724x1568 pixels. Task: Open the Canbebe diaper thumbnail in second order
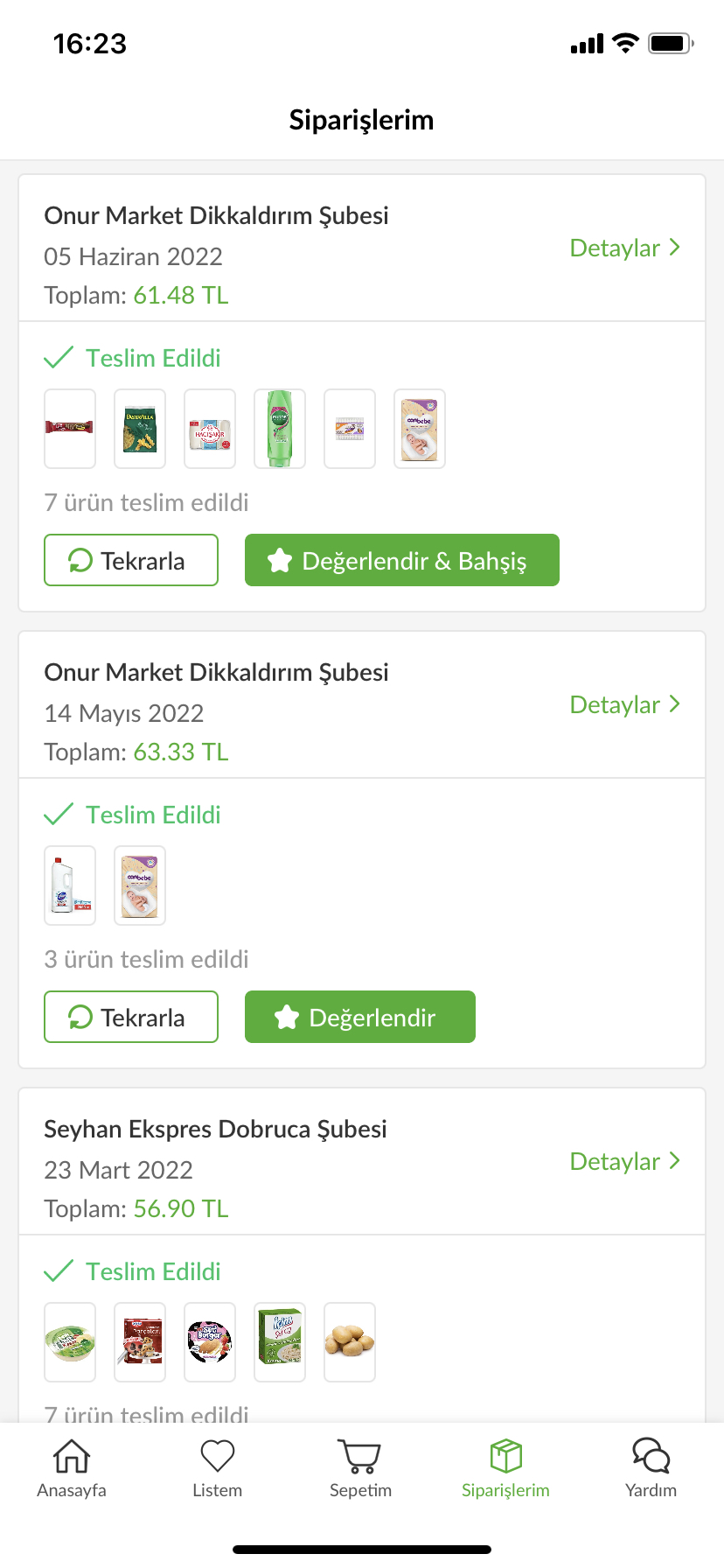pos(140,885)
